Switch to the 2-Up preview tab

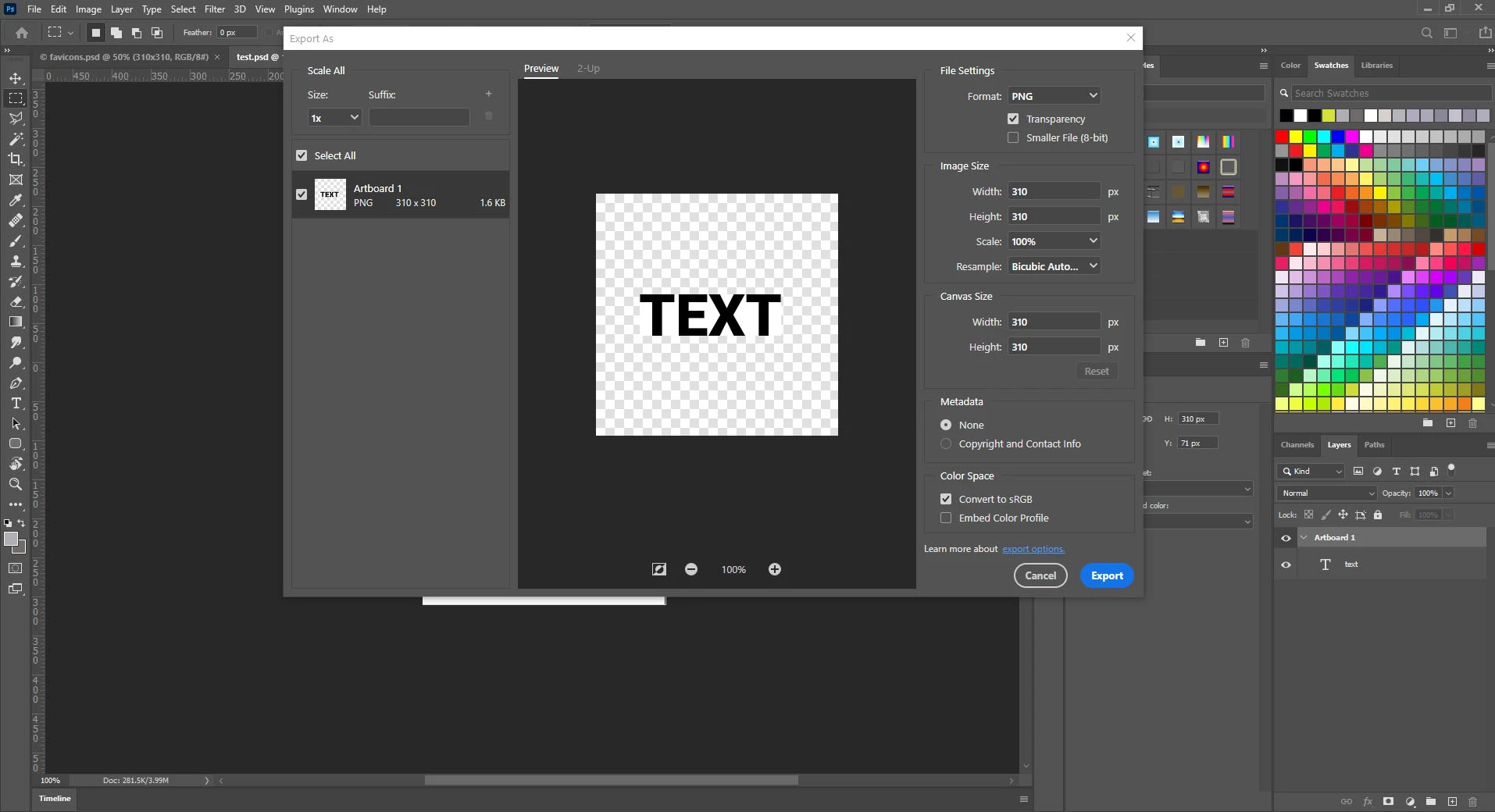(588, 69)
